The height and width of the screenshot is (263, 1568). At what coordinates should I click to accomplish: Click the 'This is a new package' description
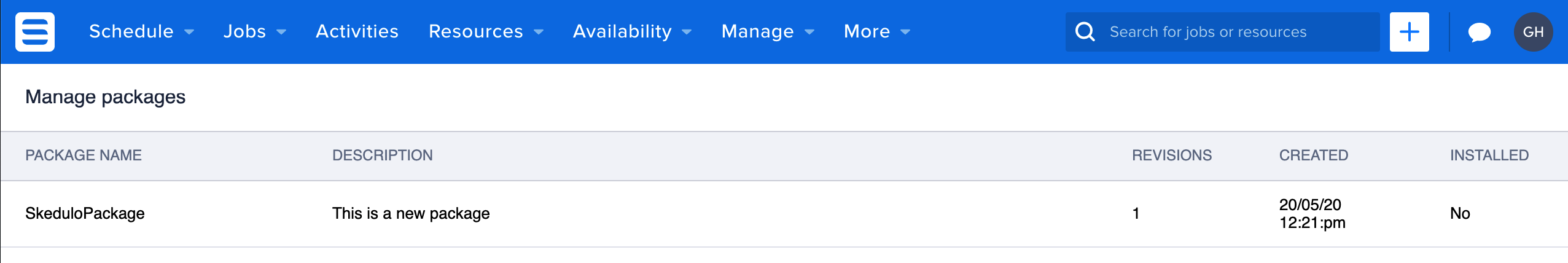tap(411, 213)
